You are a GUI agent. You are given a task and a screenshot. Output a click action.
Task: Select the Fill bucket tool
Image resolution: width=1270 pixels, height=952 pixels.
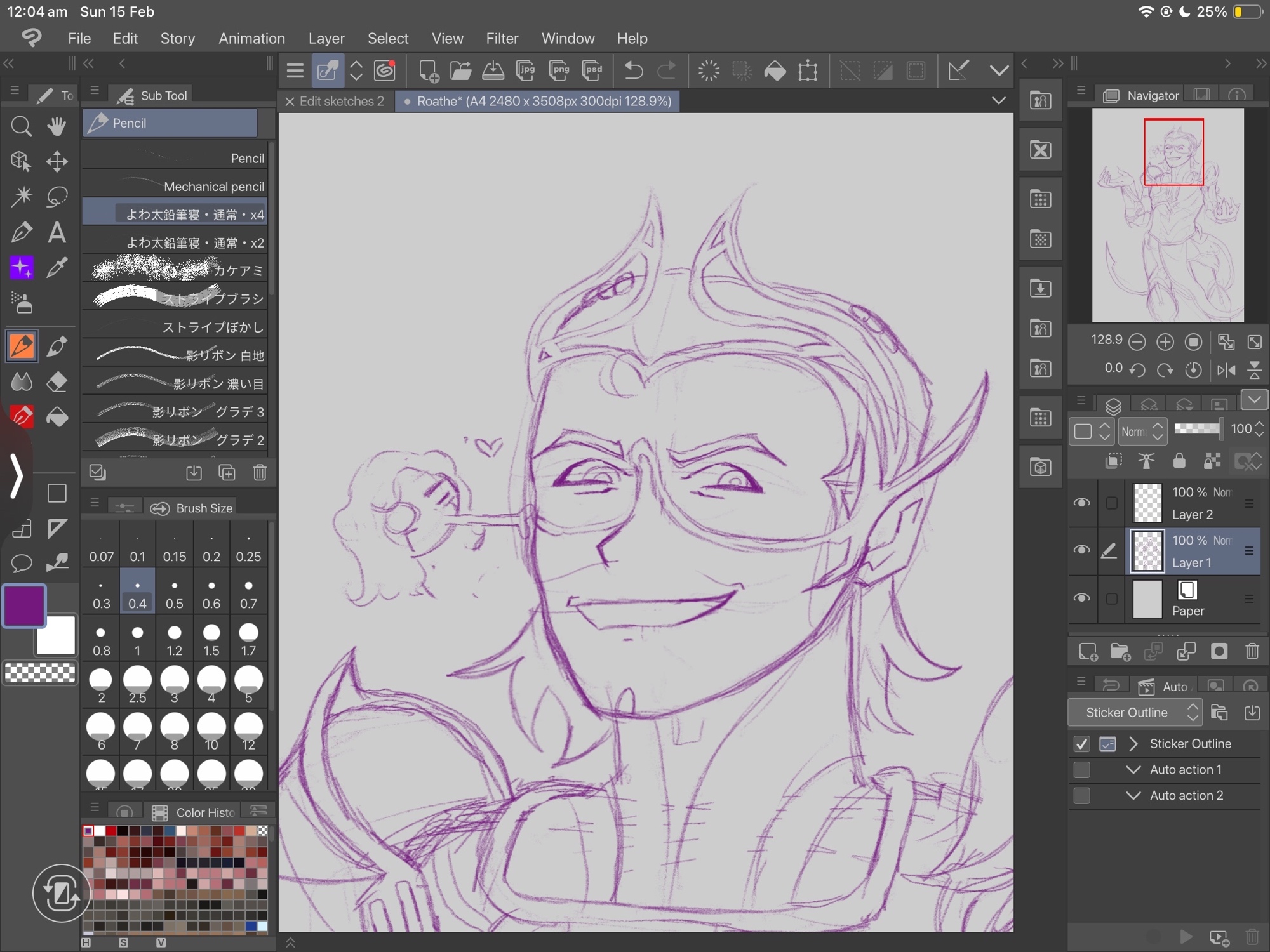click(x=57, y=417)
